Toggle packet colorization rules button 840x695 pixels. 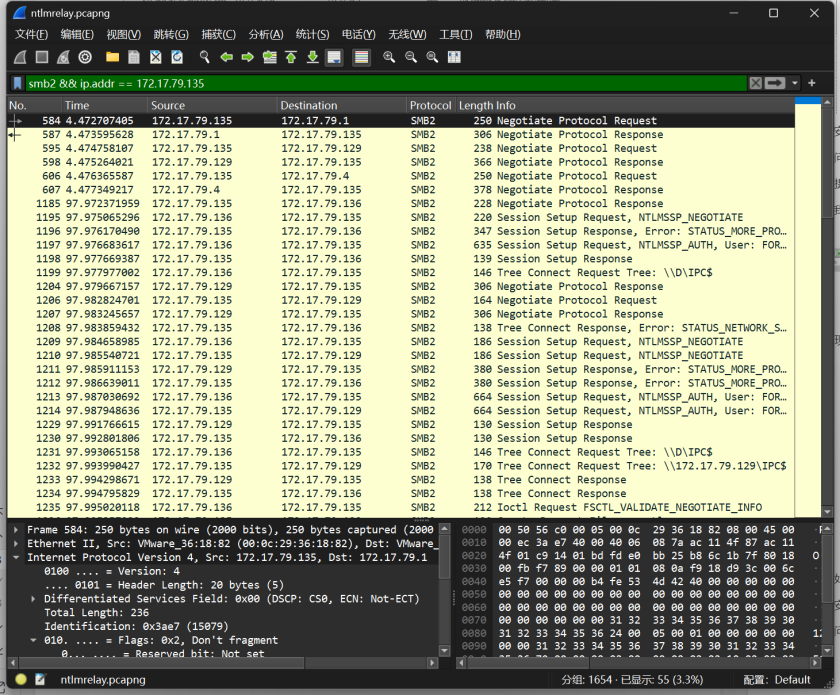click(x=361, y=58)
